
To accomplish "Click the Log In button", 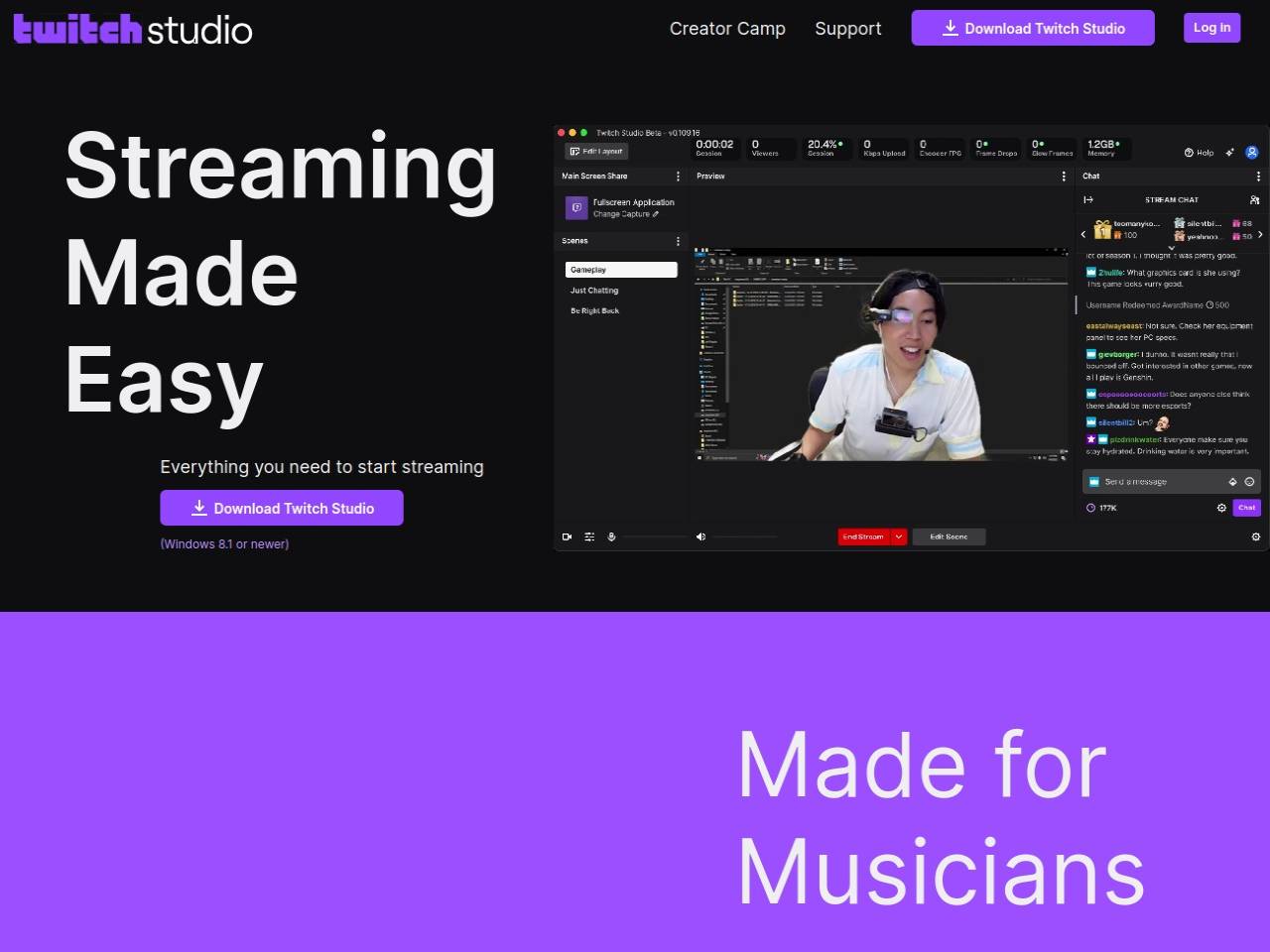I will coord(1211,28).
